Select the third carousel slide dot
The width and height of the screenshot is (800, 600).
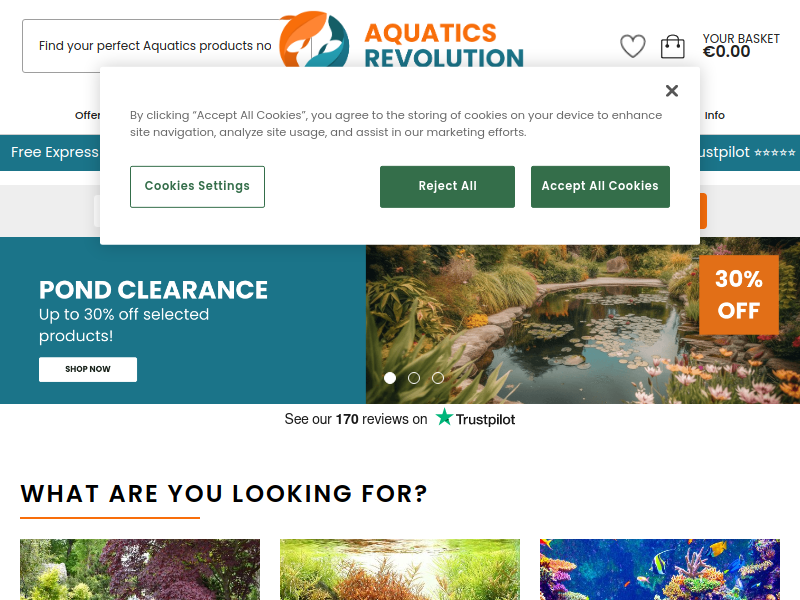click(438, 378)
